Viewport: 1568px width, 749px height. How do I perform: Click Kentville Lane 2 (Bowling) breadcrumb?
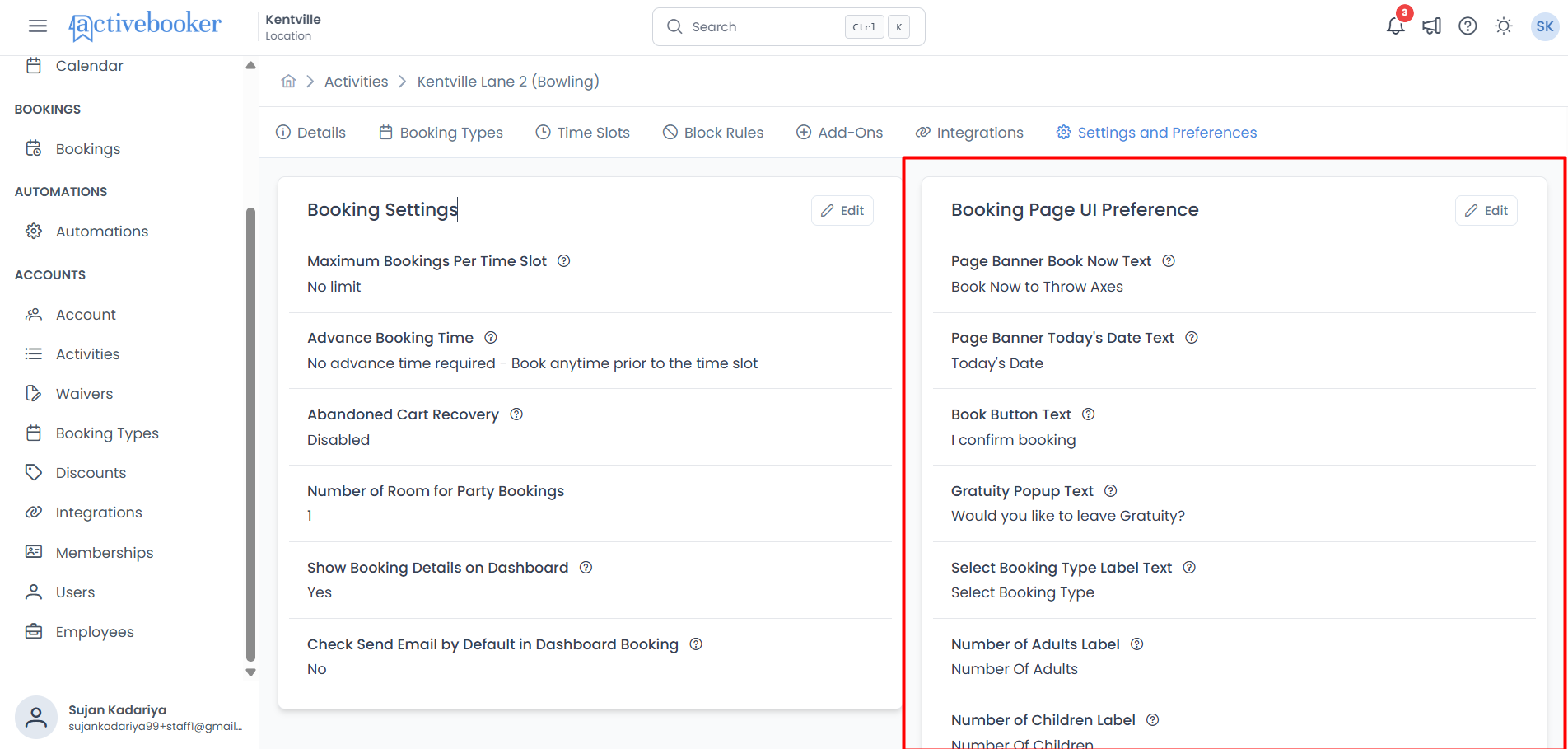508,82
